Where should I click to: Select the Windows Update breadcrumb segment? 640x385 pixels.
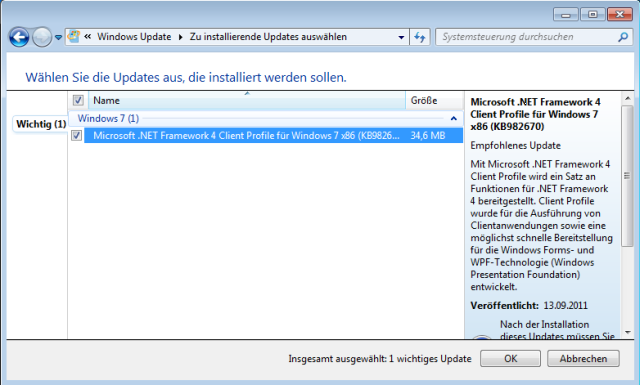(134, 37)
